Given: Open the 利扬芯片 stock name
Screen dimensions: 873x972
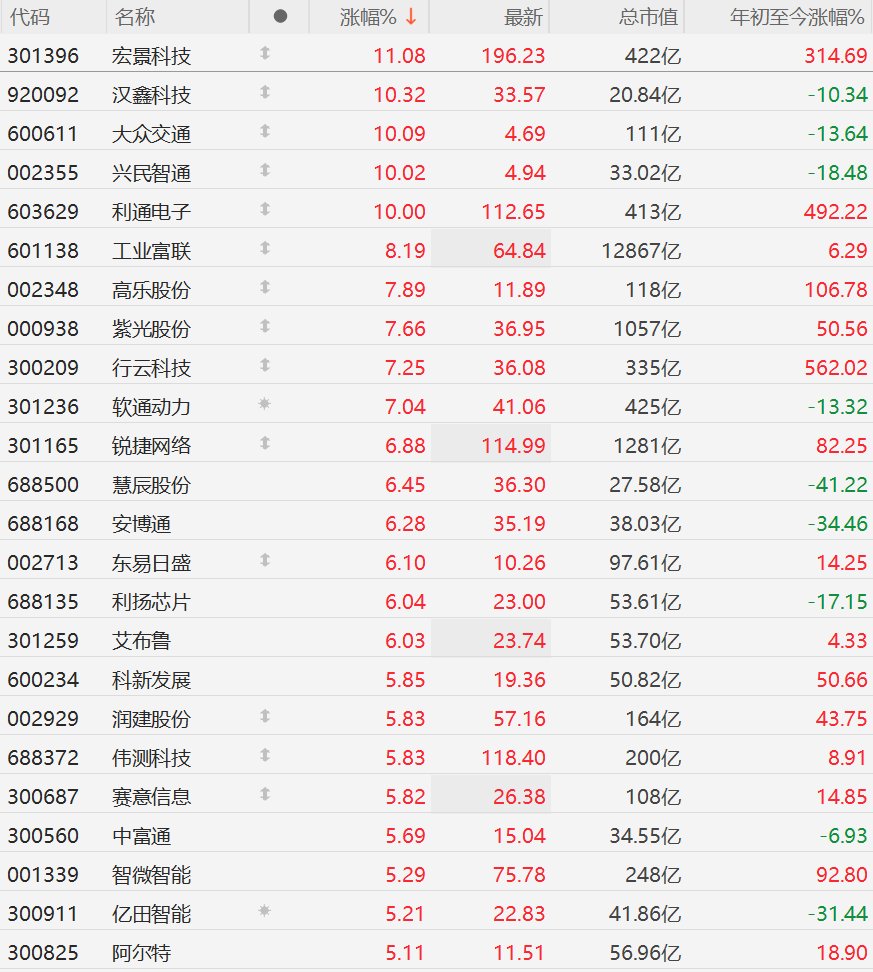Looking at the screenshot, I should 151,602.
